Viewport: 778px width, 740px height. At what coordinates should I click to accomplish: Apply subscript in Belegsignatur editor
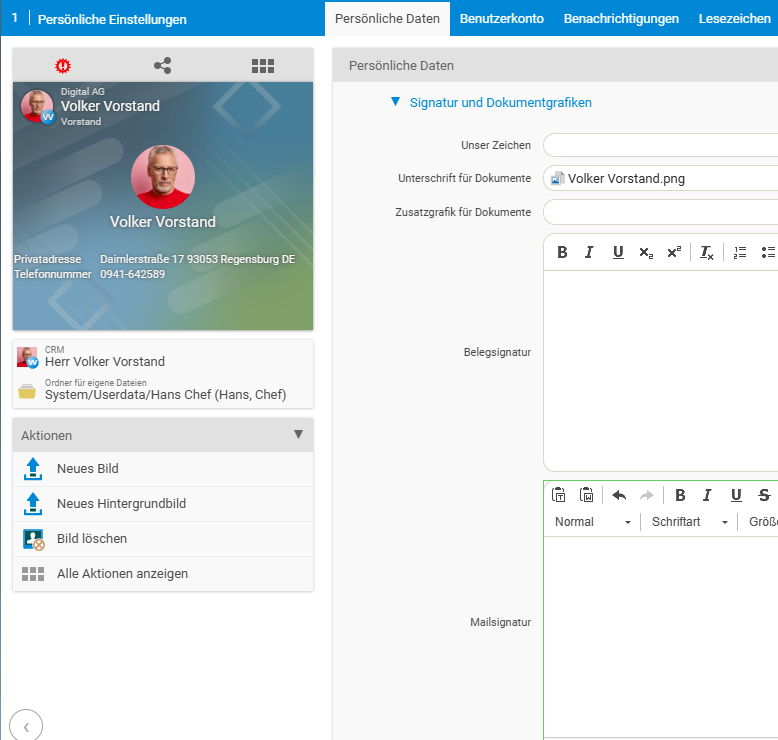(646, 252)
